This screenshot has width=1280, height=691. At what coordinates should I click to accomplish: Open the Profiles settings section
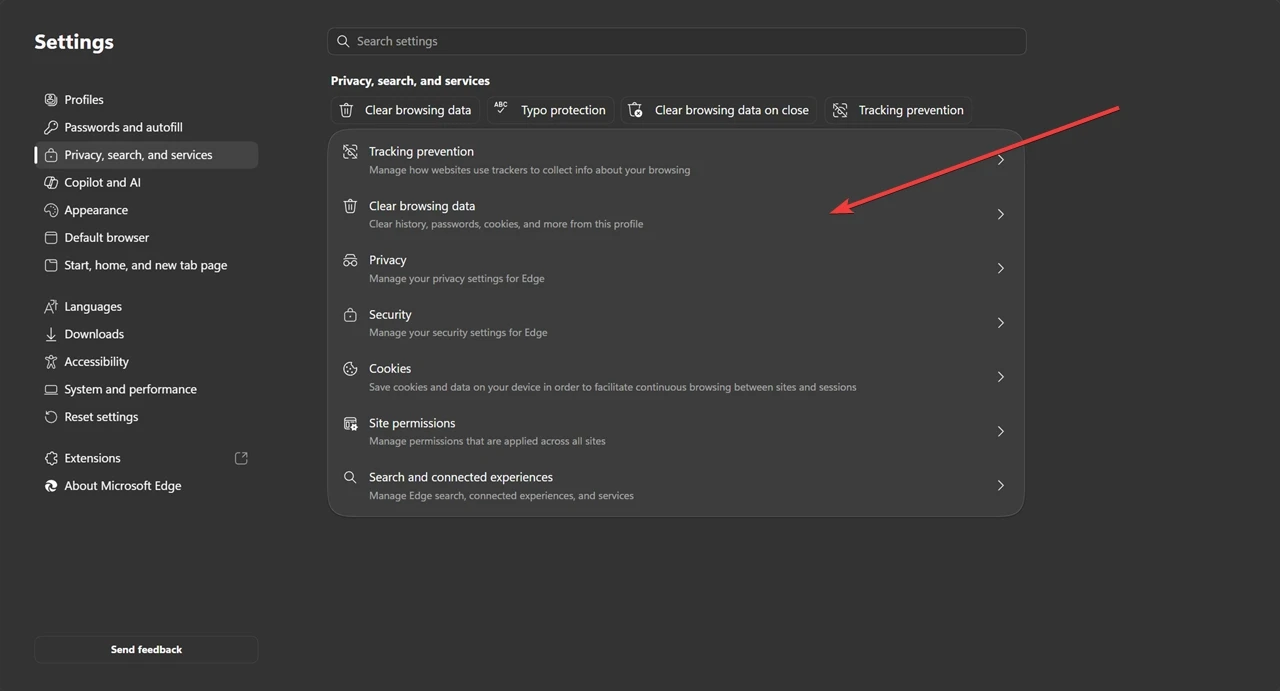point(146,100)
